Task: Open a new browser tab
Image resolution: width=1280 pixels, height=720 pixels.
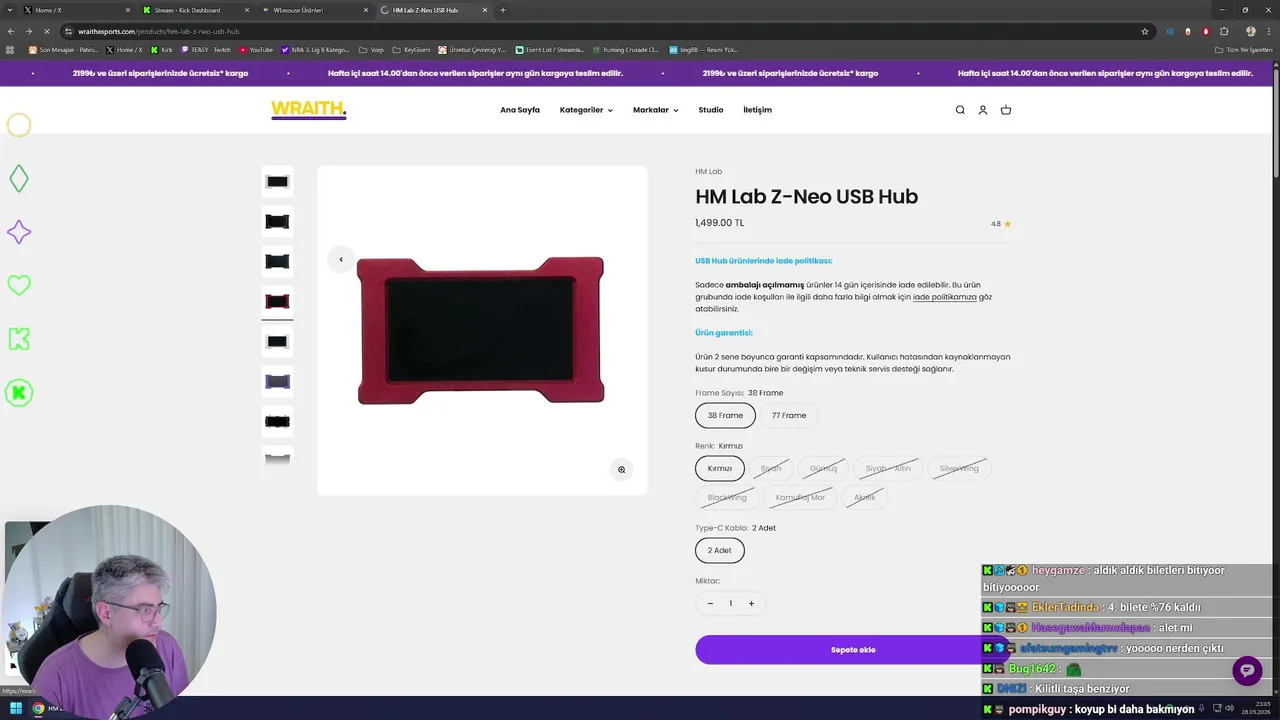Action: point(502,10)
